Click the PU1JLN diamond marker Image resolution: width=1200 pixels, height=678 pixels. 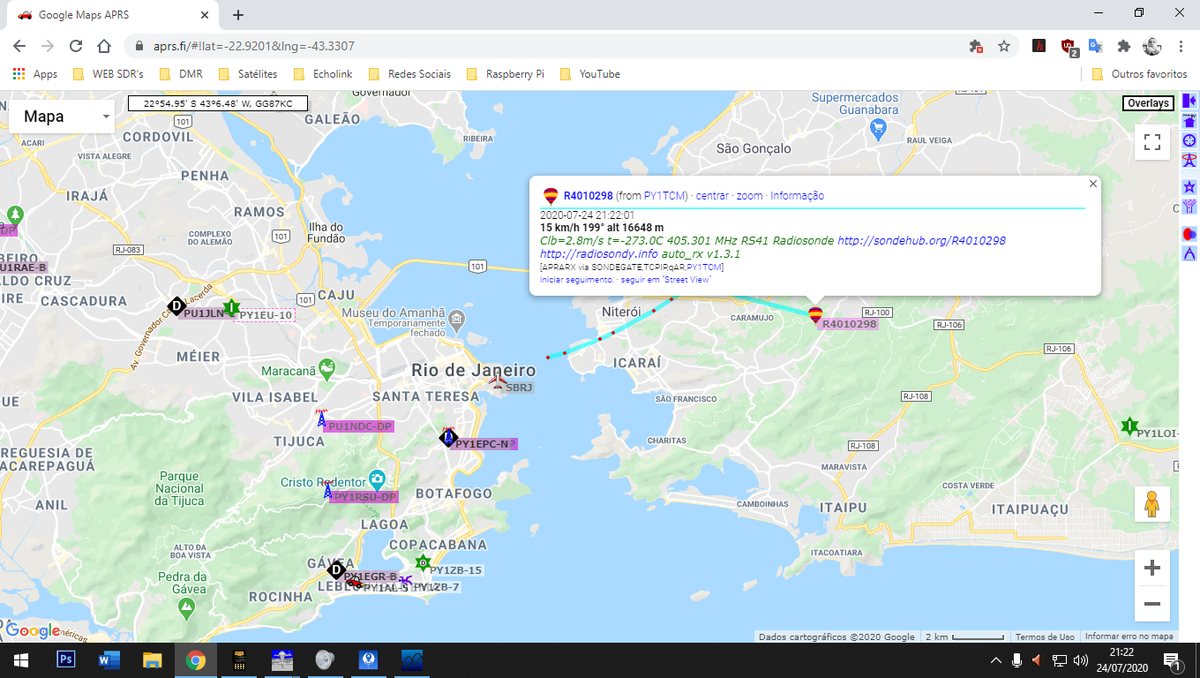tap(177, 307)
